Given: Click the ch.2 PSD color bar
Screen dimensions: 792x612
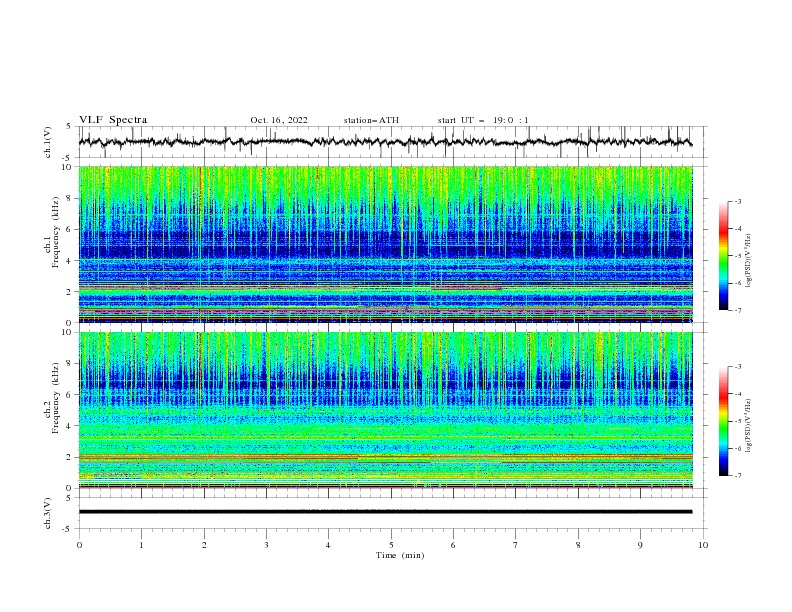Looking at the screenshot, I should pos(723,421).
